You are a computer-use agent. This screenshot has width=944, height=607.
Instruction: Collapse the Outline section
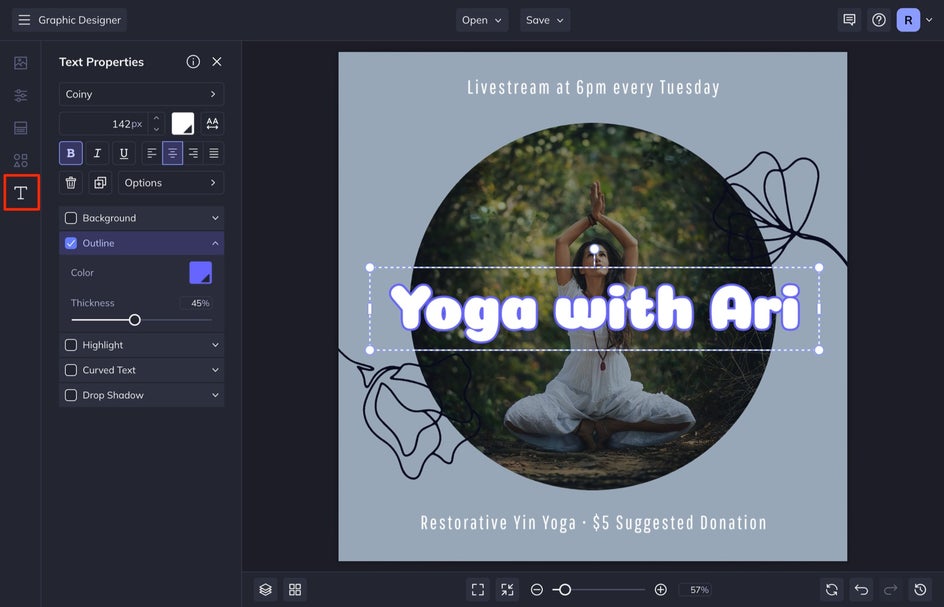[215, 243]
